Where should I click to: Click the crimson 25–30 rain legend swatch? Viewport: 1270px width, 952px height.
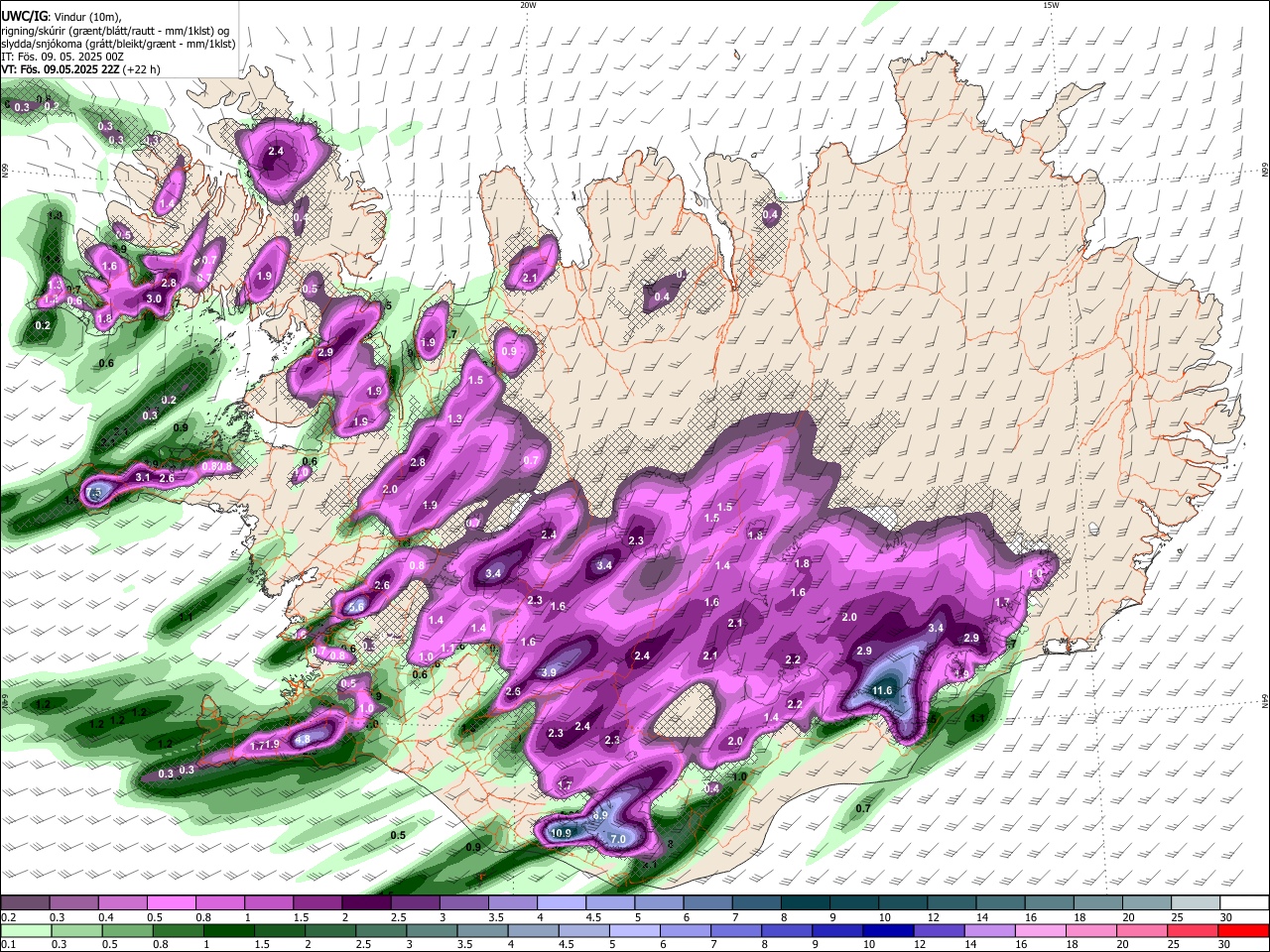point(1193,930)
